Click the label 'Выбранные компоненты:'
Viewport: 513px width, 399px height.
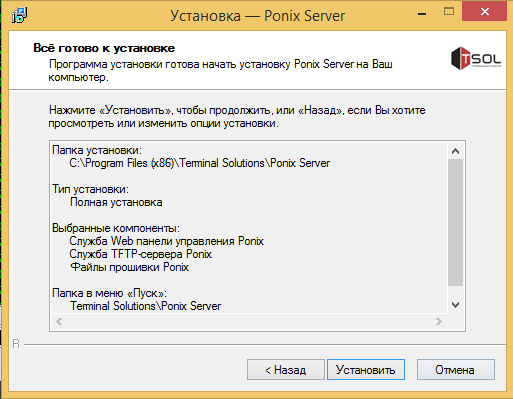pos(116,228)
